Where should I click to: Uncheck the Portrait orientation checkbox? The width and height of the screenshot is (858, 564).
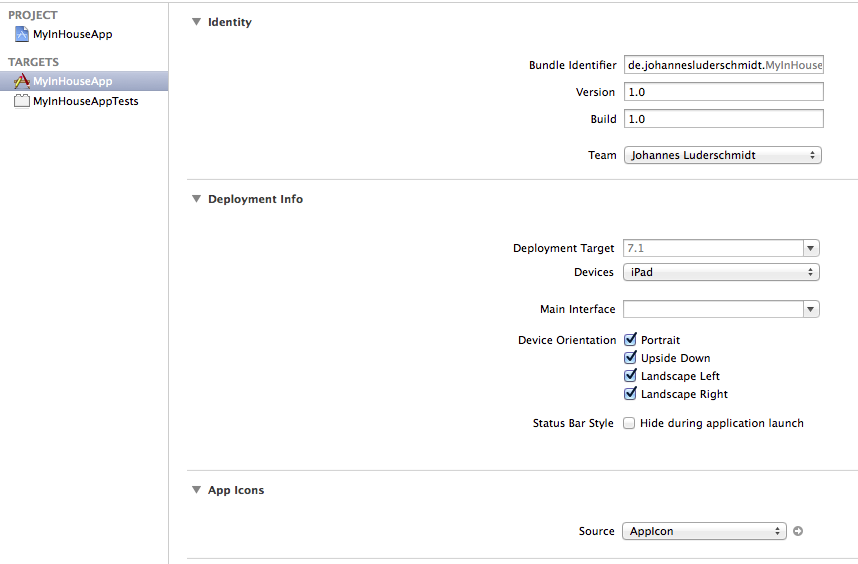click(630, 340)
